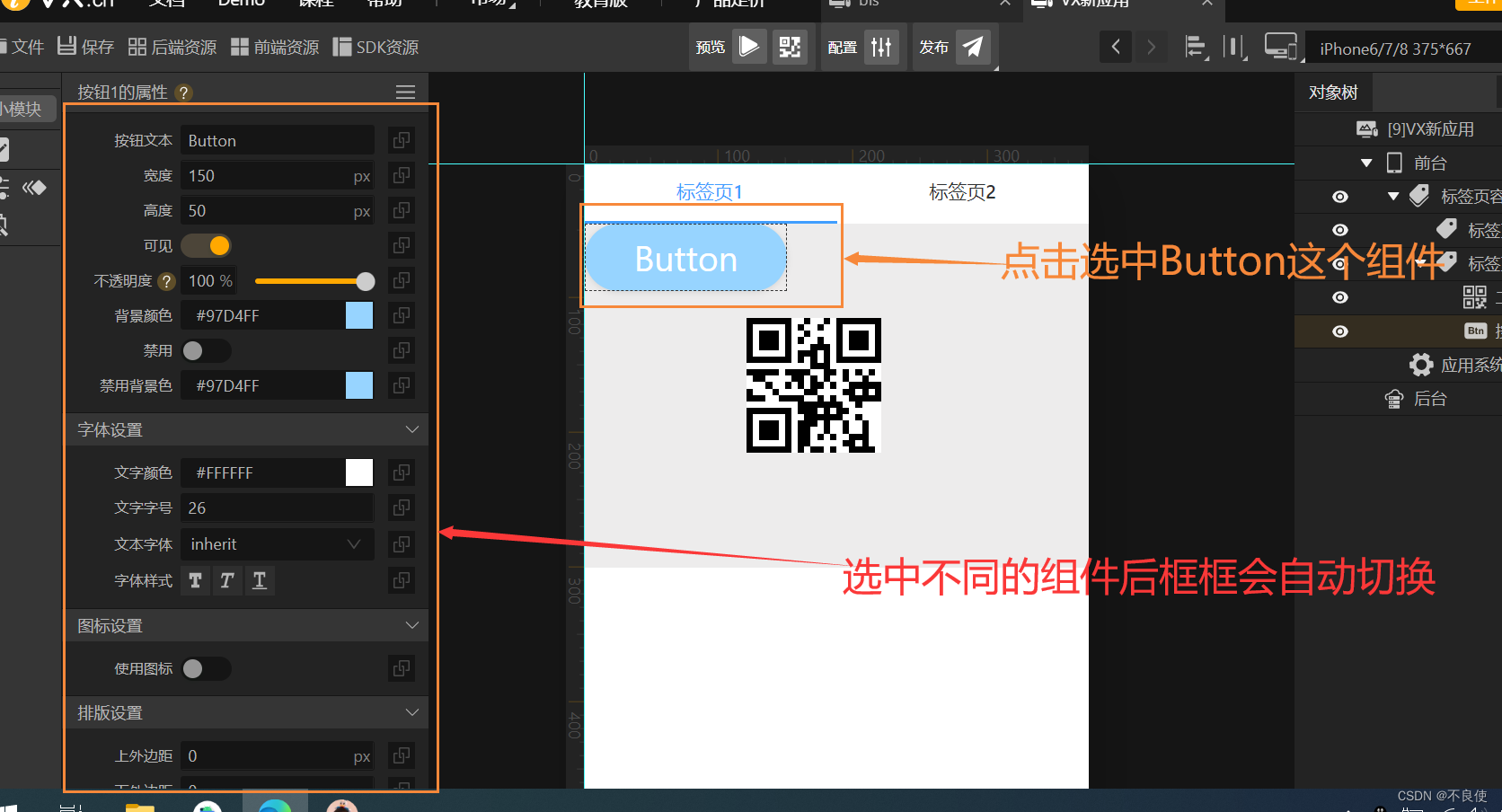
Task: Hide first 标签 item via eye icon
Action: pyautogui.click(x=1340, y=230)
